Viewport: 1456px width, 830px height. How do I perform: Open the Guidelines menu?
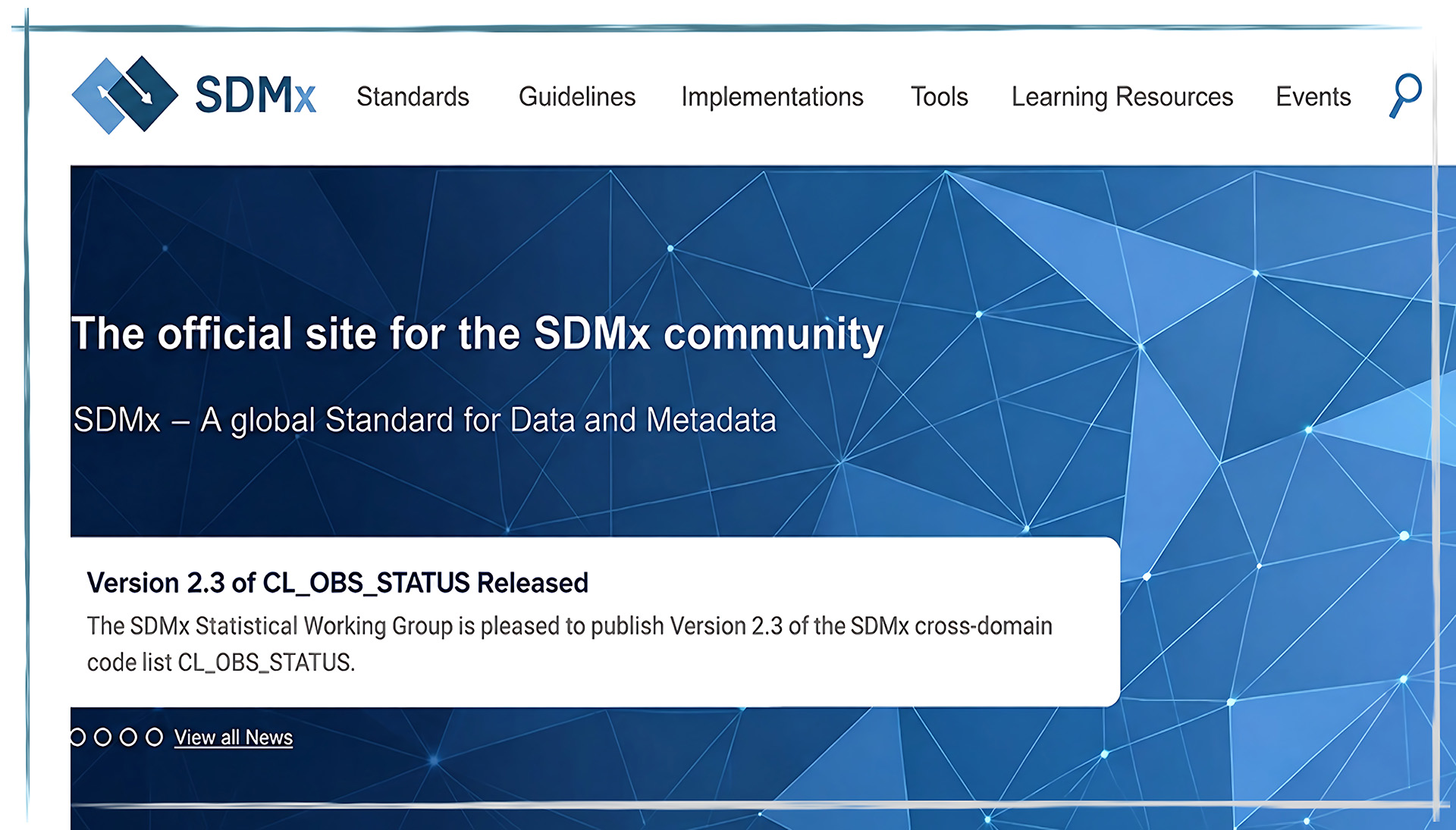tap(577, 97)
